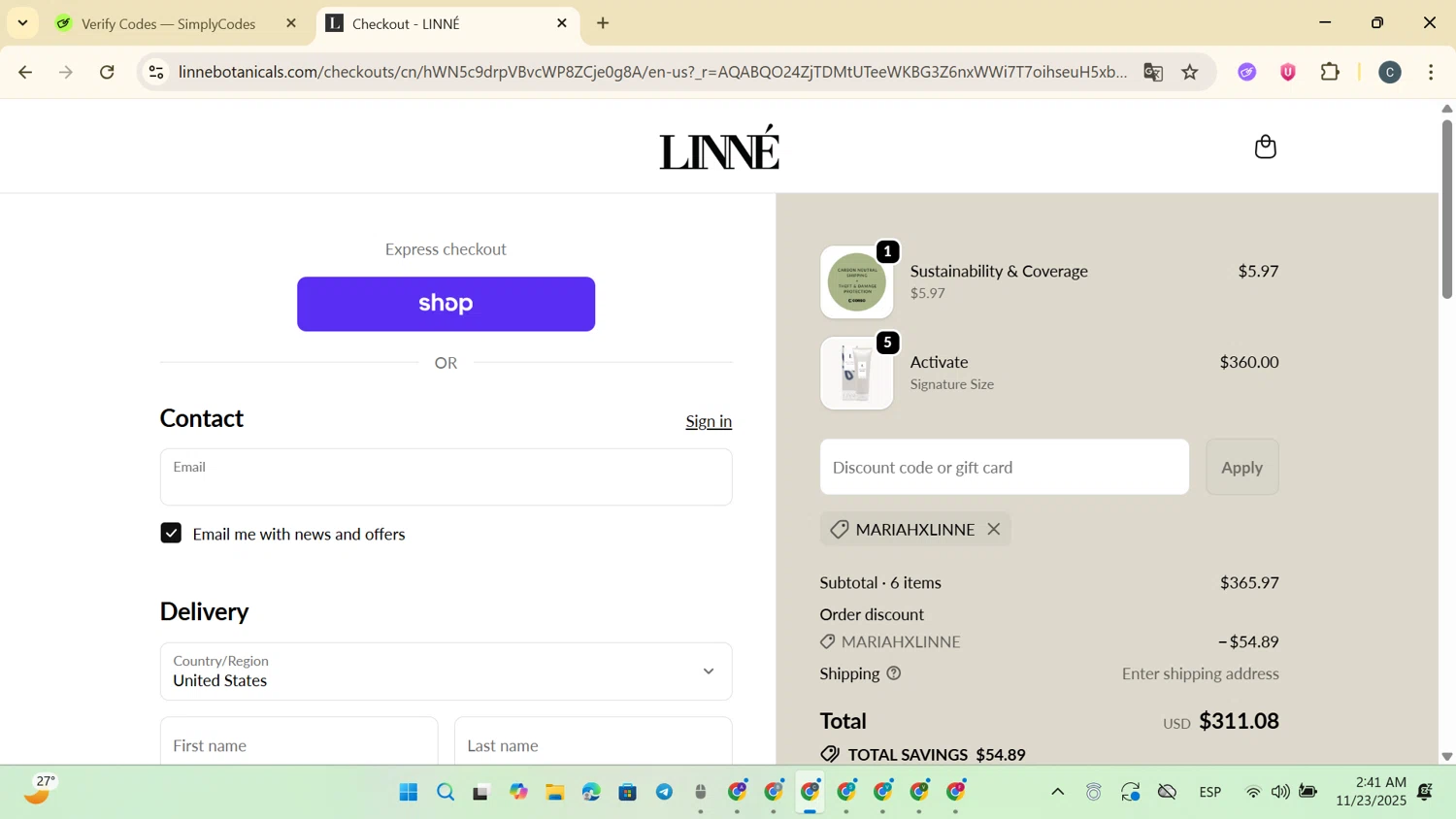Open Wi-Fi network settings in tray

1253,792
